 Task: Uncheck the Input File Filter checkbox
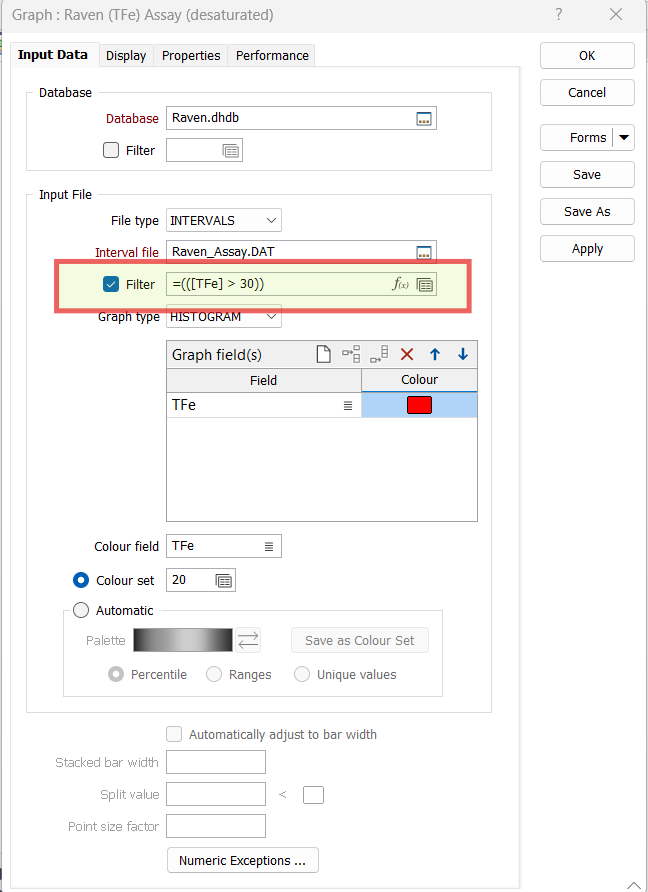pyautogui.click(x=111, y=284)
